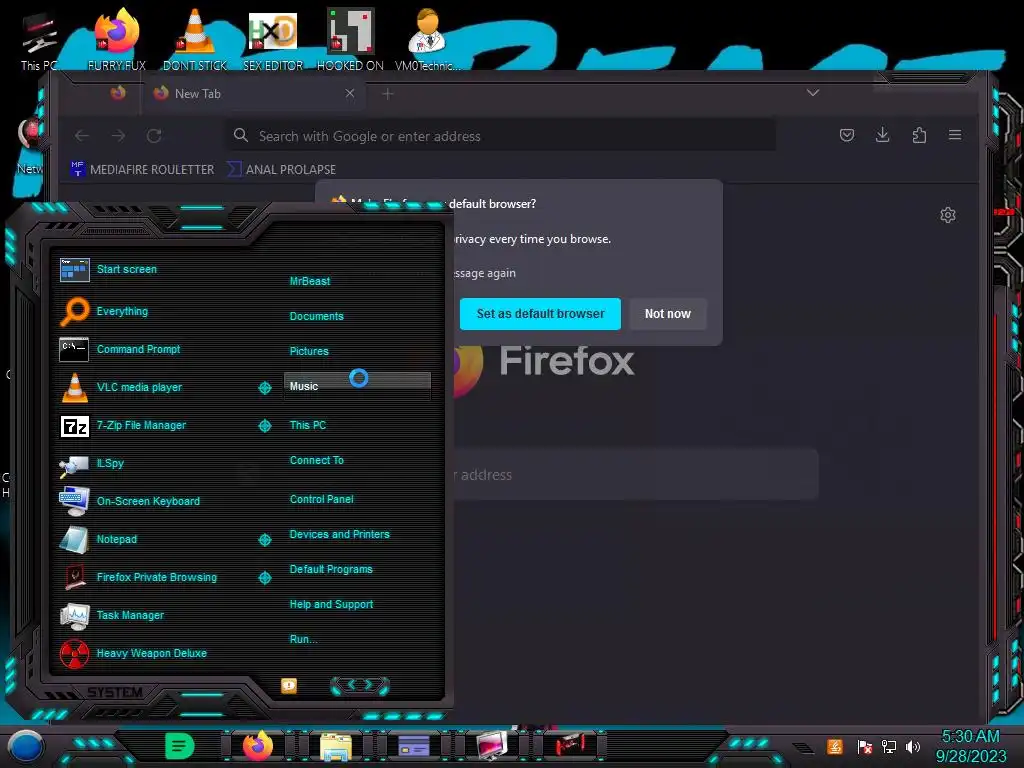Dismiss prompt with Not now button
This screenshot has height=768, width=1024.
point(667,314)
